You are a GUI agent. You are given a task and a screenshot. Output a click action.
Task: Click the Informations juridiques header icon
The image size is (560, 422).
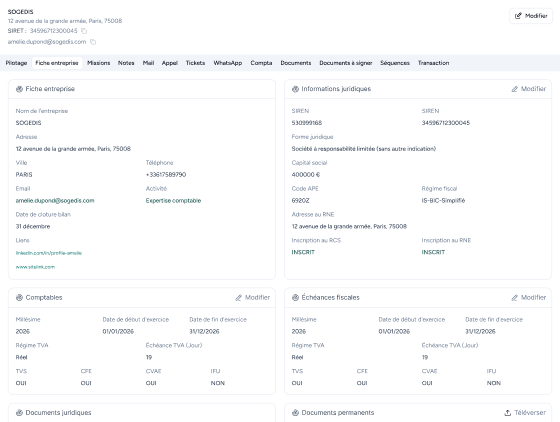tap(295, 89)
